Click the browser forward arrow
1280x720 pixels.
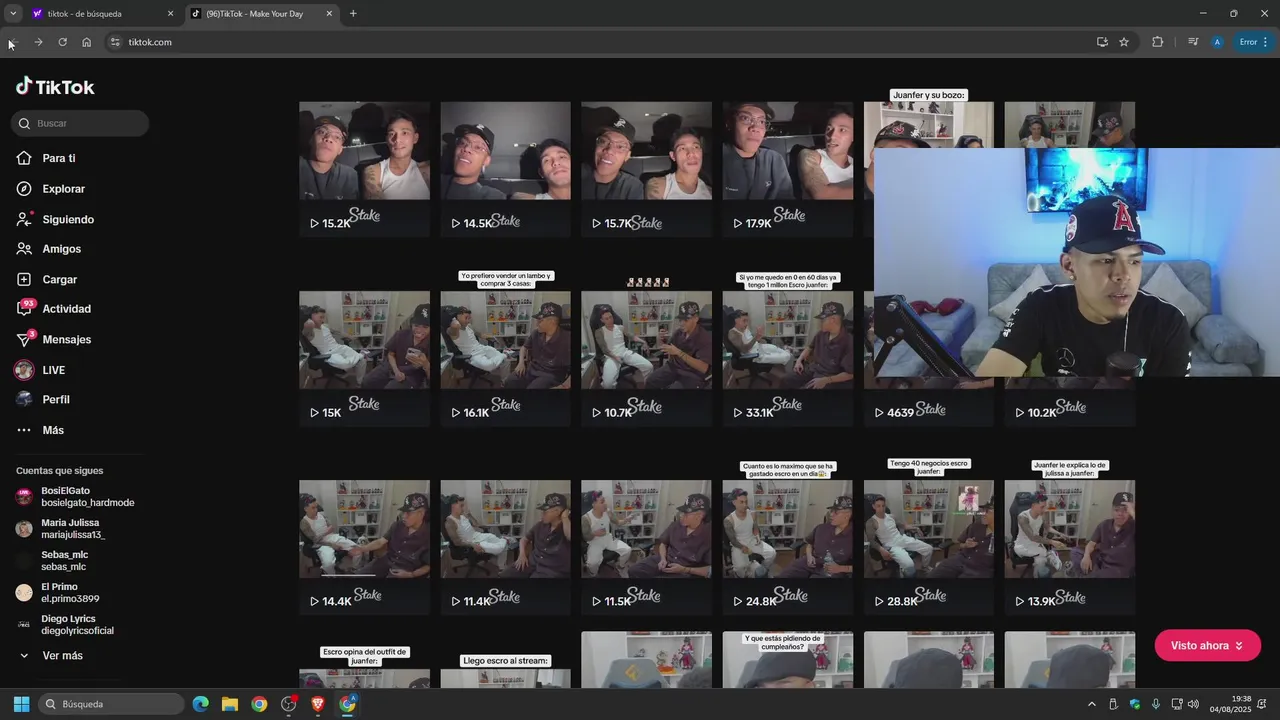pyautogui.click(x=38, y=42)
